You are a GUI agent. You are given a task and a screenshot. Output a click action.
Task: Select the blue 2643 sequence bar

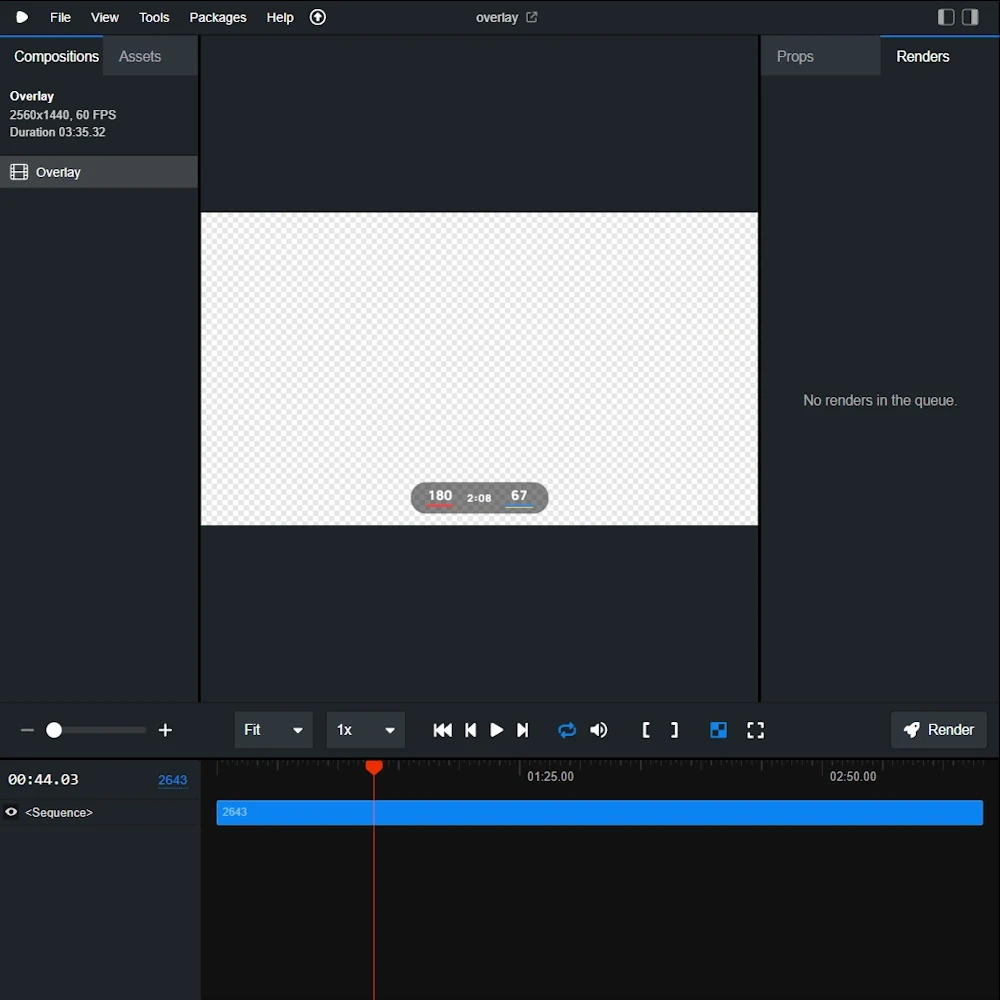599,812
